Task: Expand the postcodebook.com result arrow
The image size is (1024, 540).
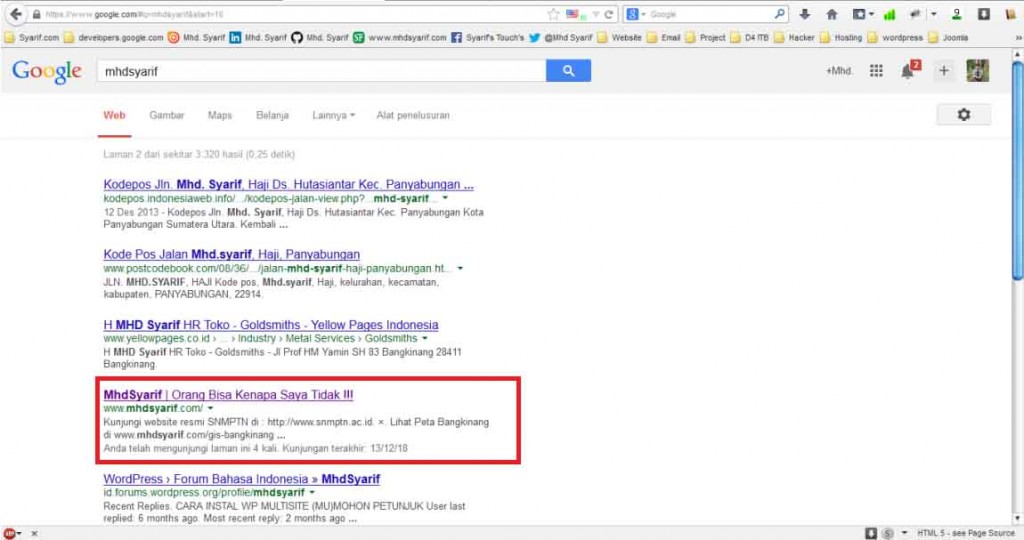Action: [x=460, y=268]
